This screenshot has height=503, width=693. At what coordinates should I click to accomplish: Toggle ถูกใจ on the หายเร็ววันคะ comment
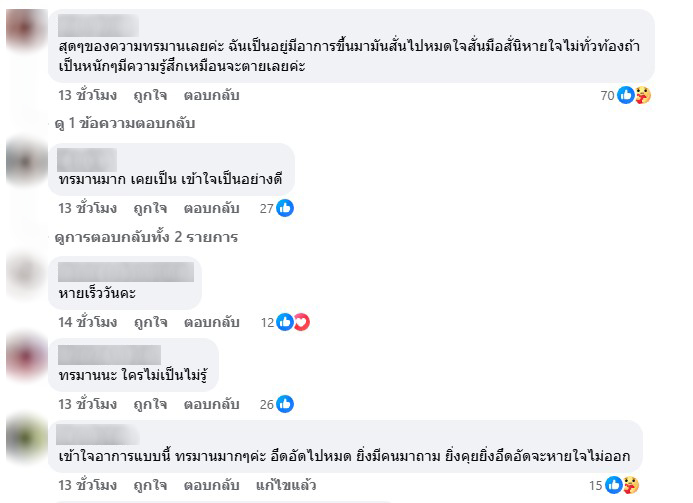click(x=151, y=322)
